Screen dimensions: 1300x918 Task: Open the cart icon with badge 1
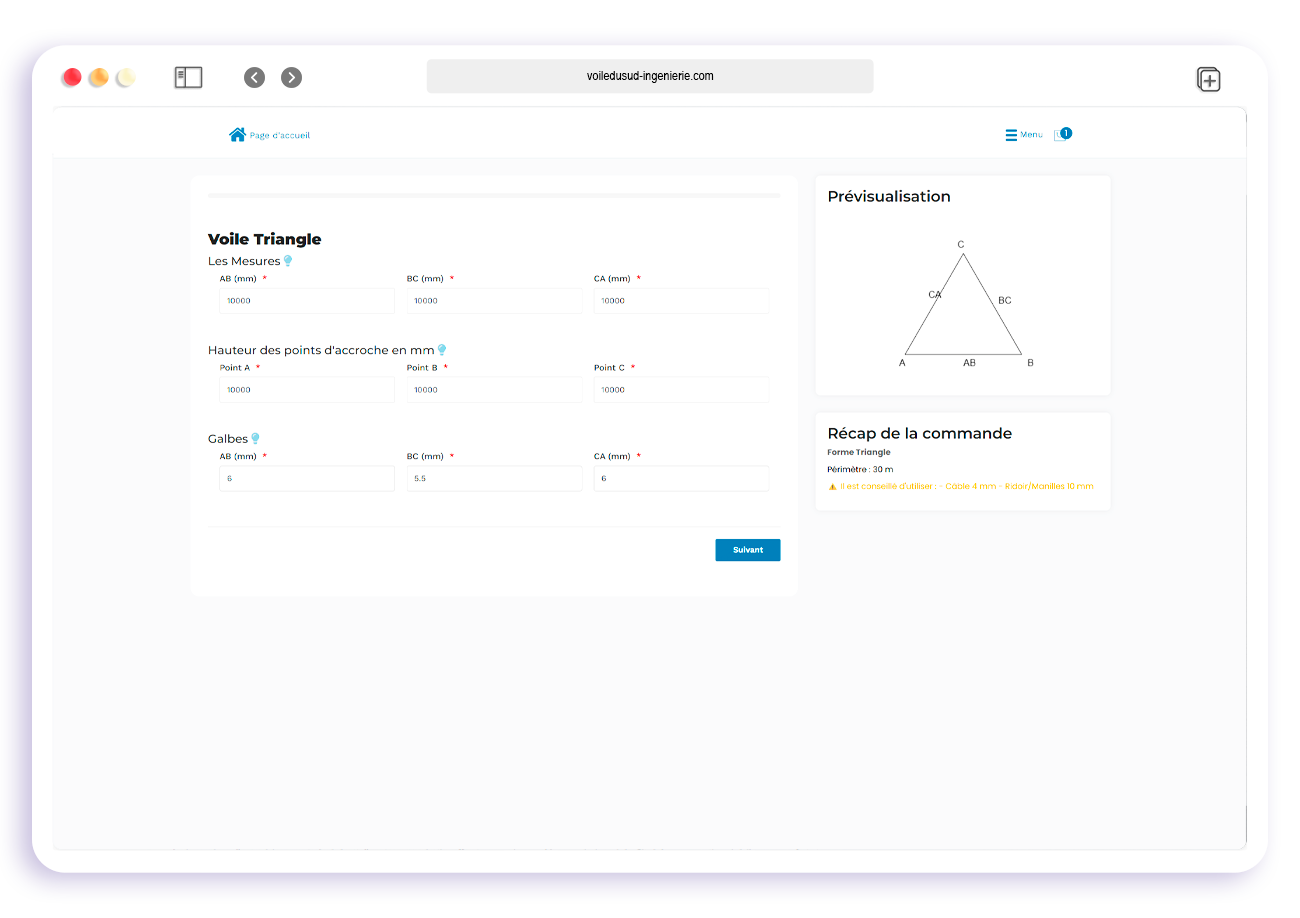pyautogui.click(x=1062, y=135)
